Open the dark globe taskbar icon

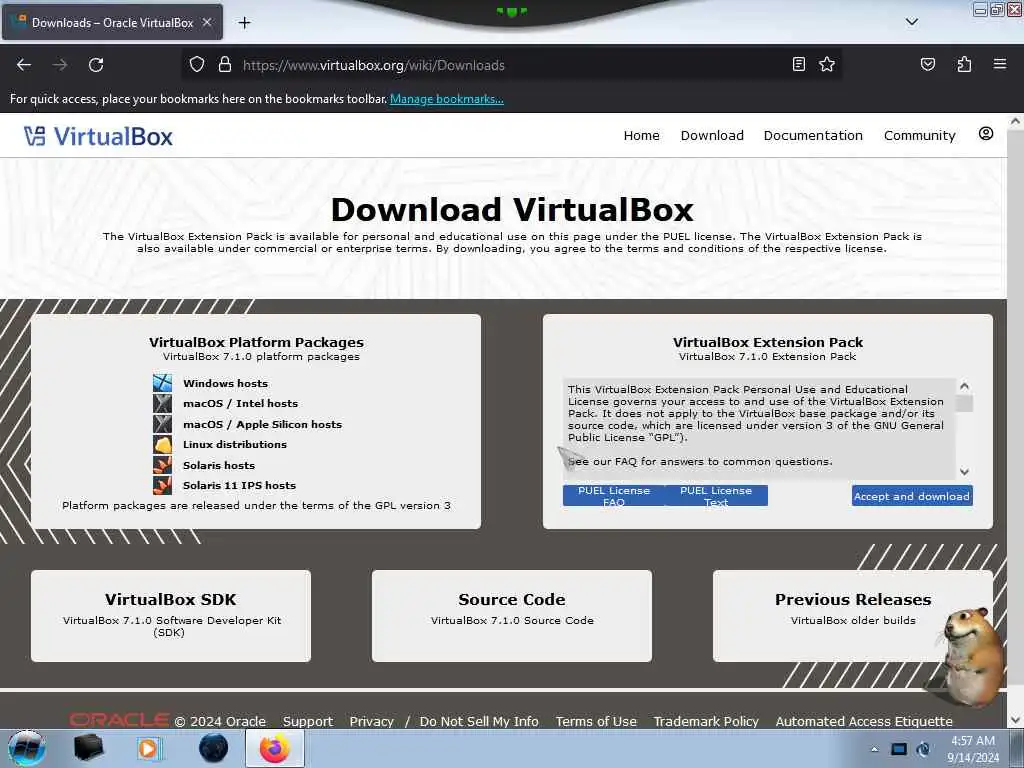pyautogui.click(x=213, y=748)
